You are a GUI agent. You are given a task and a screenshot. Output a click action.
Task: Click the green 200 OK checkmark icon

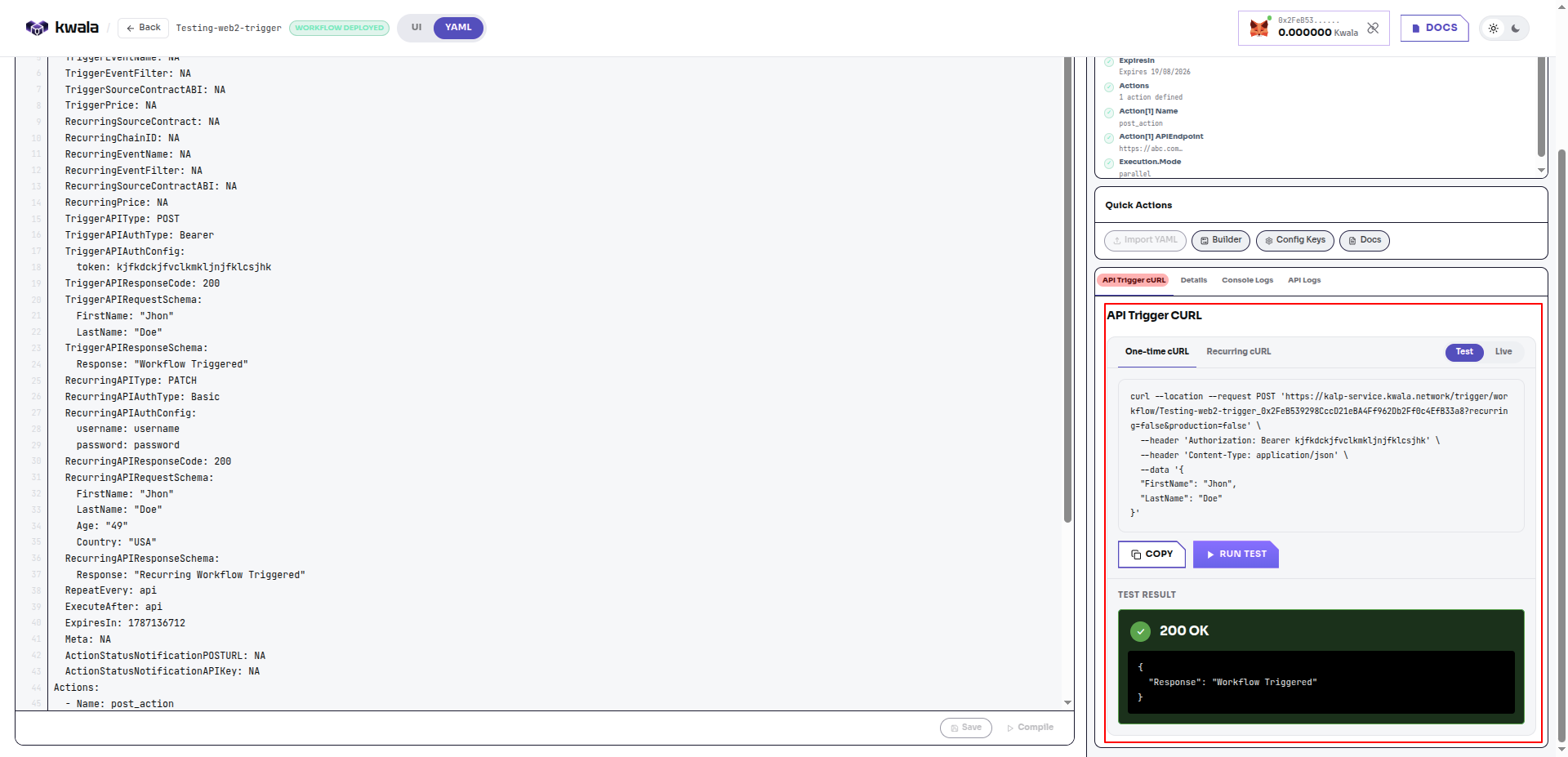tap(1140, 631)
